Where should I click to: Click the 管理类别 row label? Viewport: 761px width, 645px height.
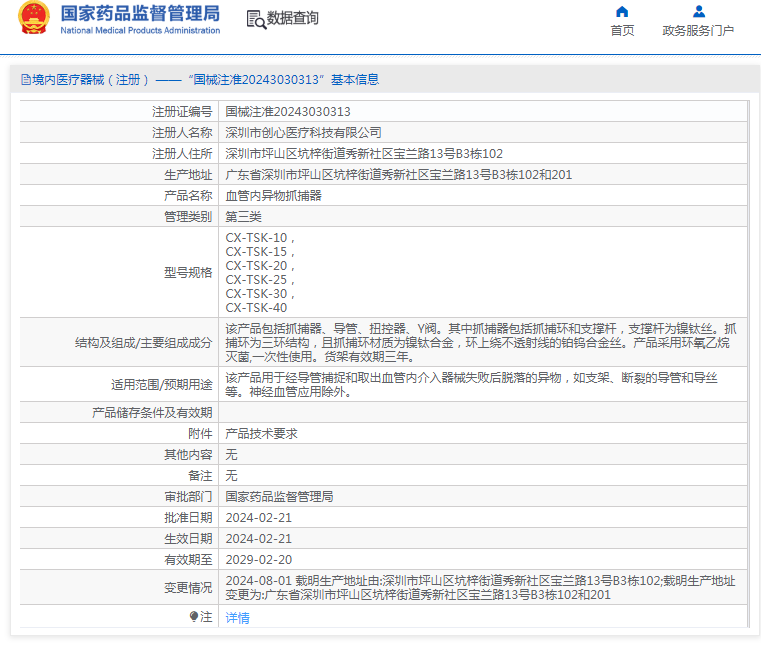pos(188,216)
